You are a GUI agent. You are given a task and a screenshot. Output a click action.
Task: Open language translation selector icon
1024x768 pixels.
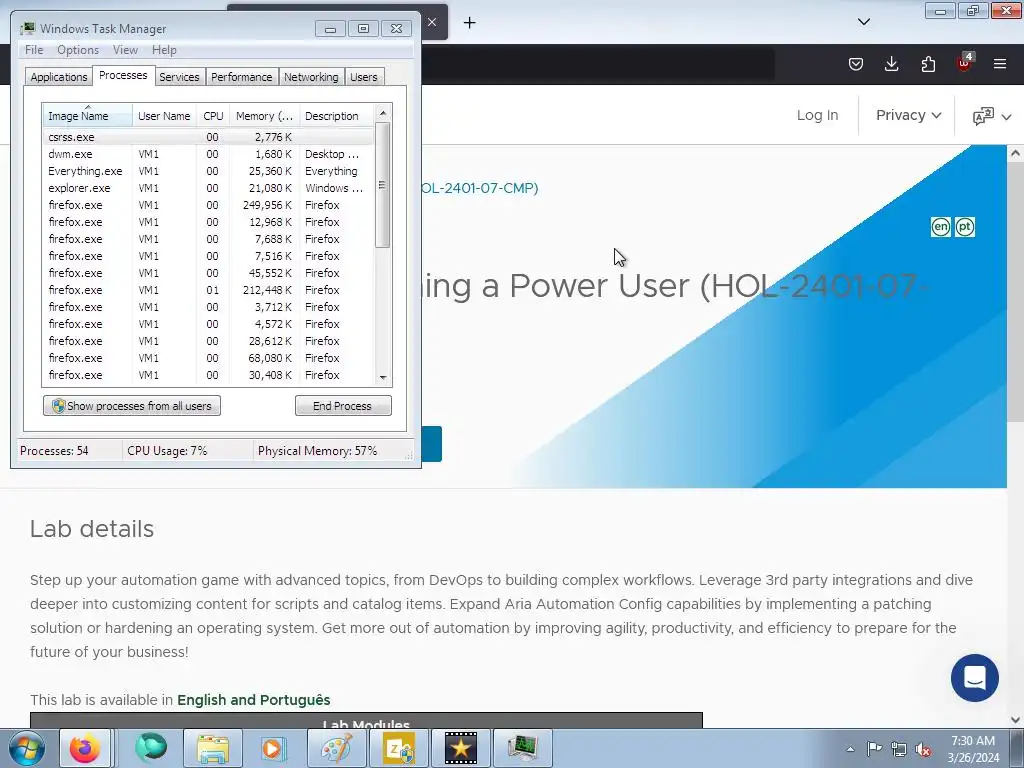point(991,116)
